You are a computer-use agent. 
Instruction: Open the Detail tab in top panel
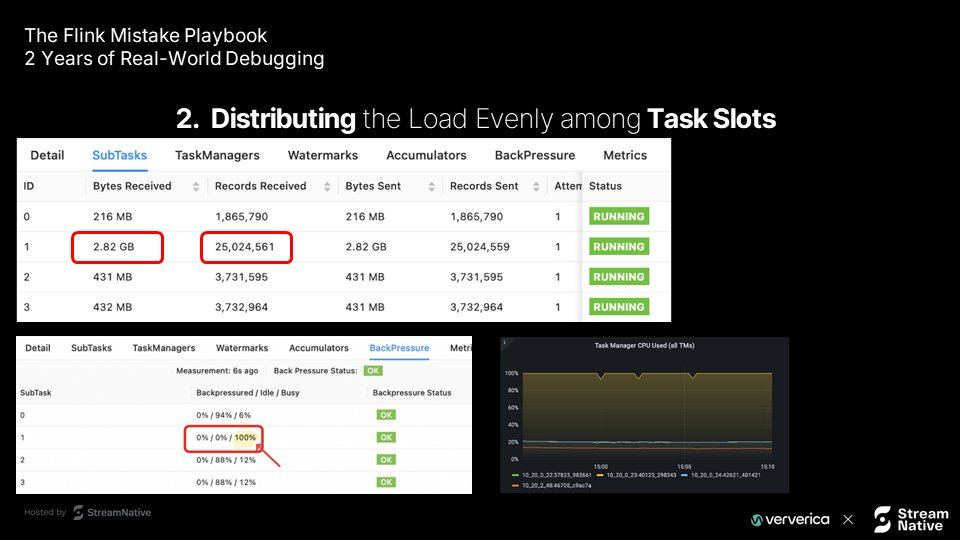point(47,156)
